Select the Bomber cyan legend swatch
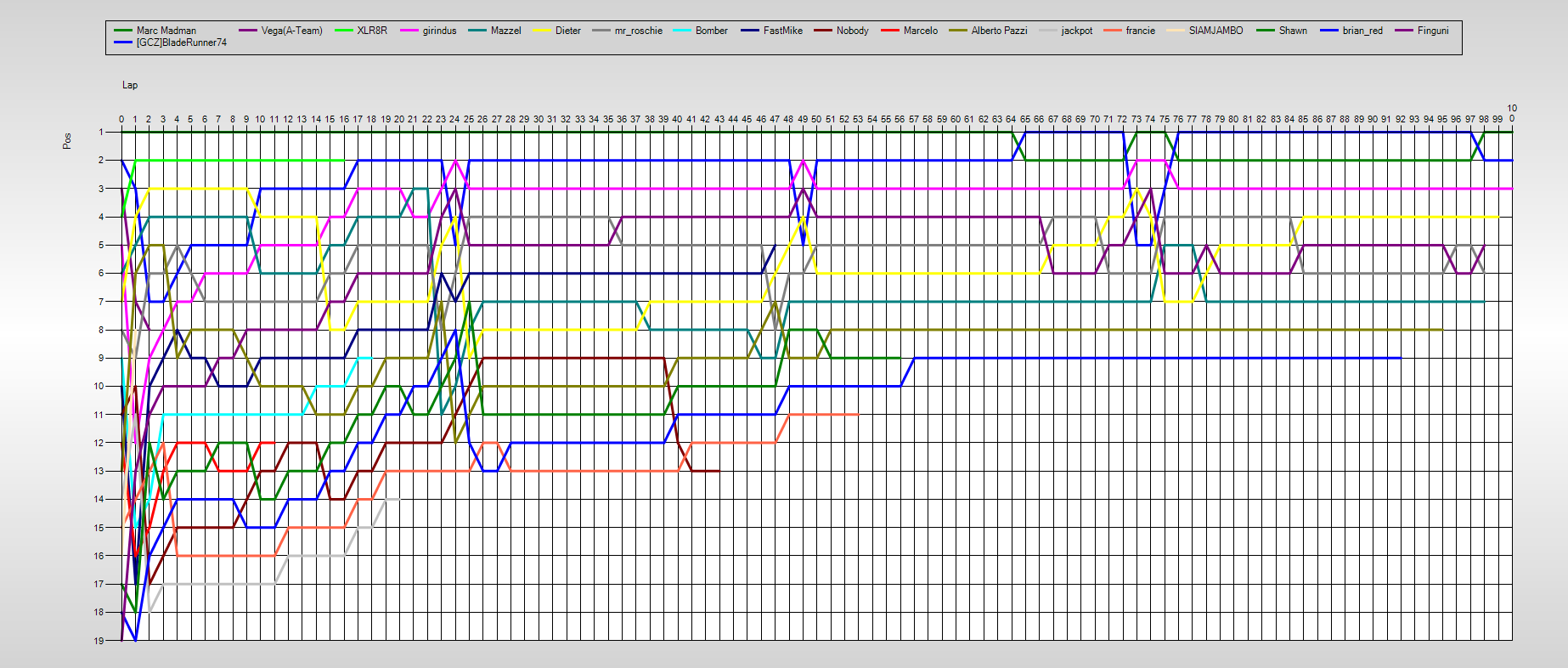 (682, 31)
